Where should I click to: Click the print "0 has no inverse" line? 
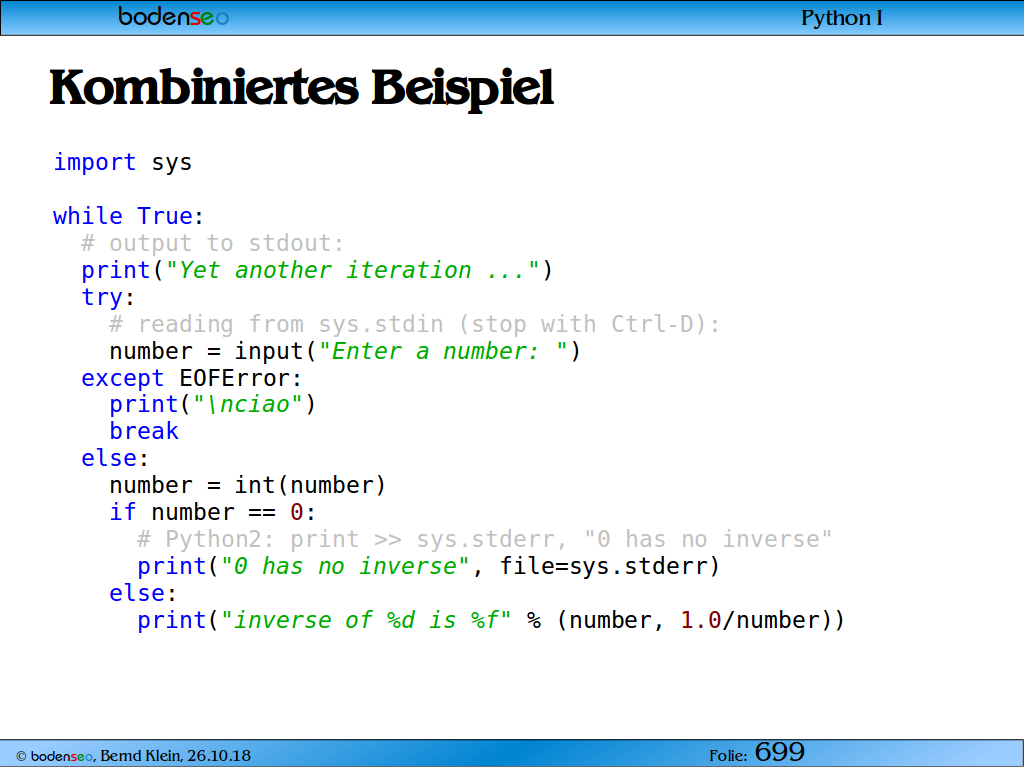(x=428, y=566)
